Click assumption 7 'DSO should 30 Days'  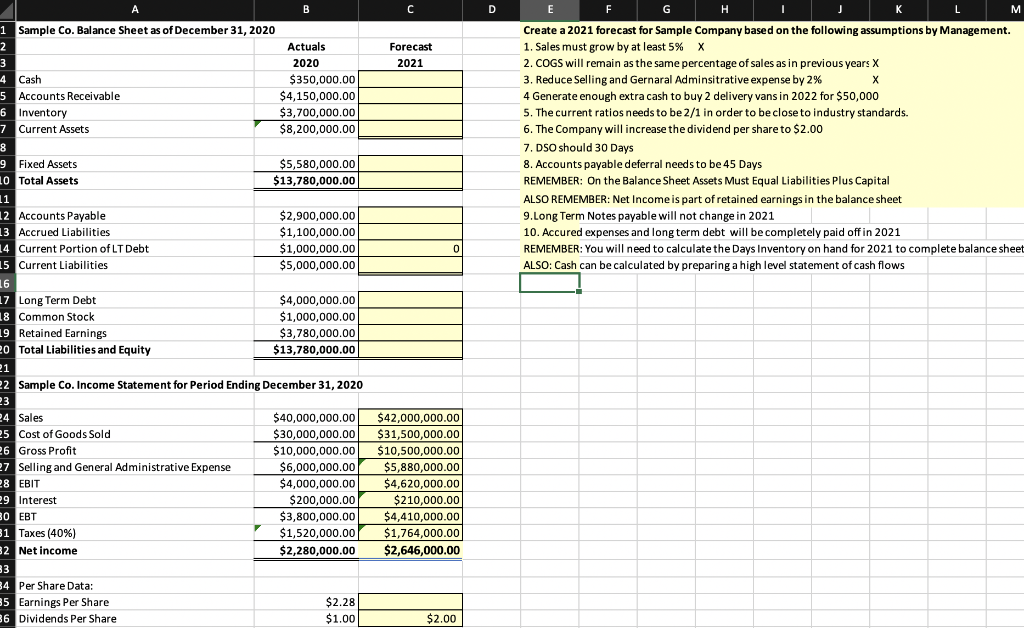579,148
